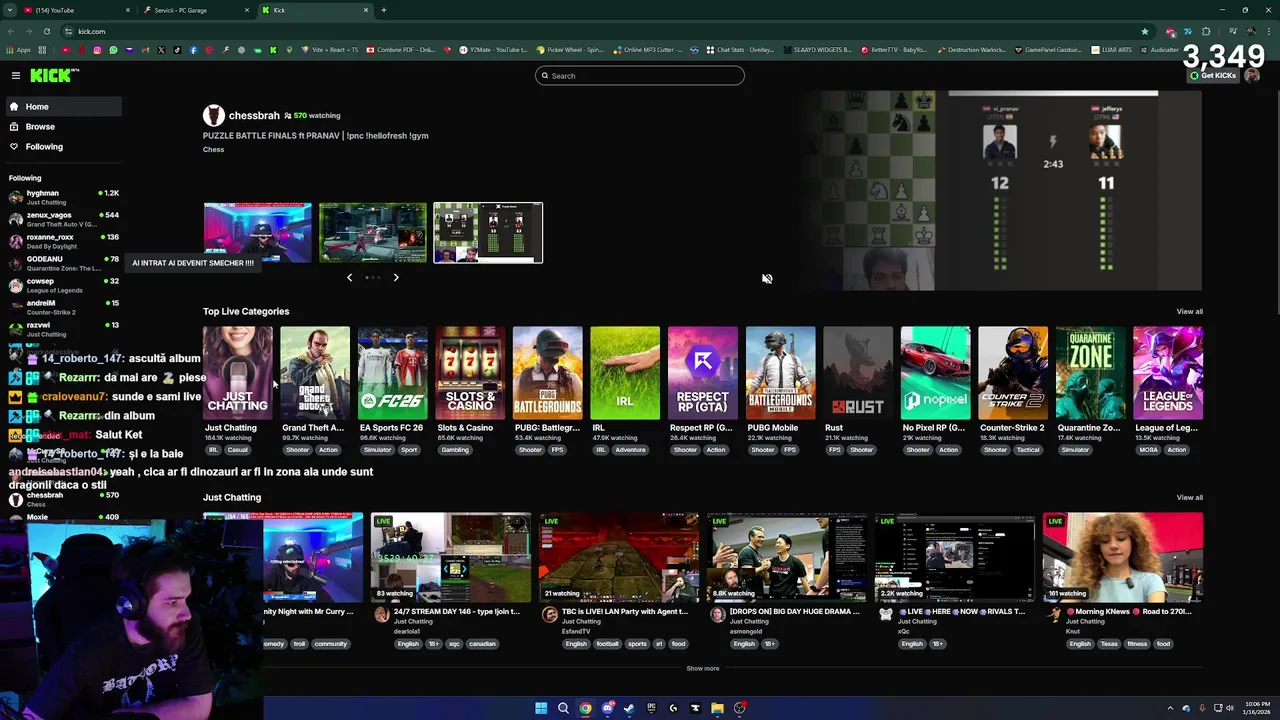Open Browse in the sidebar
The width and height of the screenshot is (1280, 720).
[x=62, y=127]
